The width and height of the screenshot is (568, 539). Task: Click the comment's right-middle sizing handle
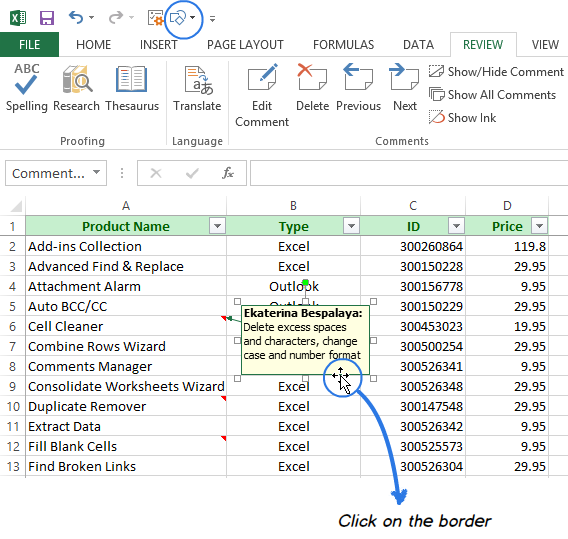point(373,340)
